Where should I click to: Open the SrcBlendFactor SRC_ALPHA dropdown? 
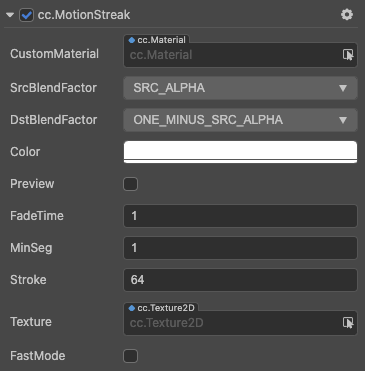coord(240,88)
